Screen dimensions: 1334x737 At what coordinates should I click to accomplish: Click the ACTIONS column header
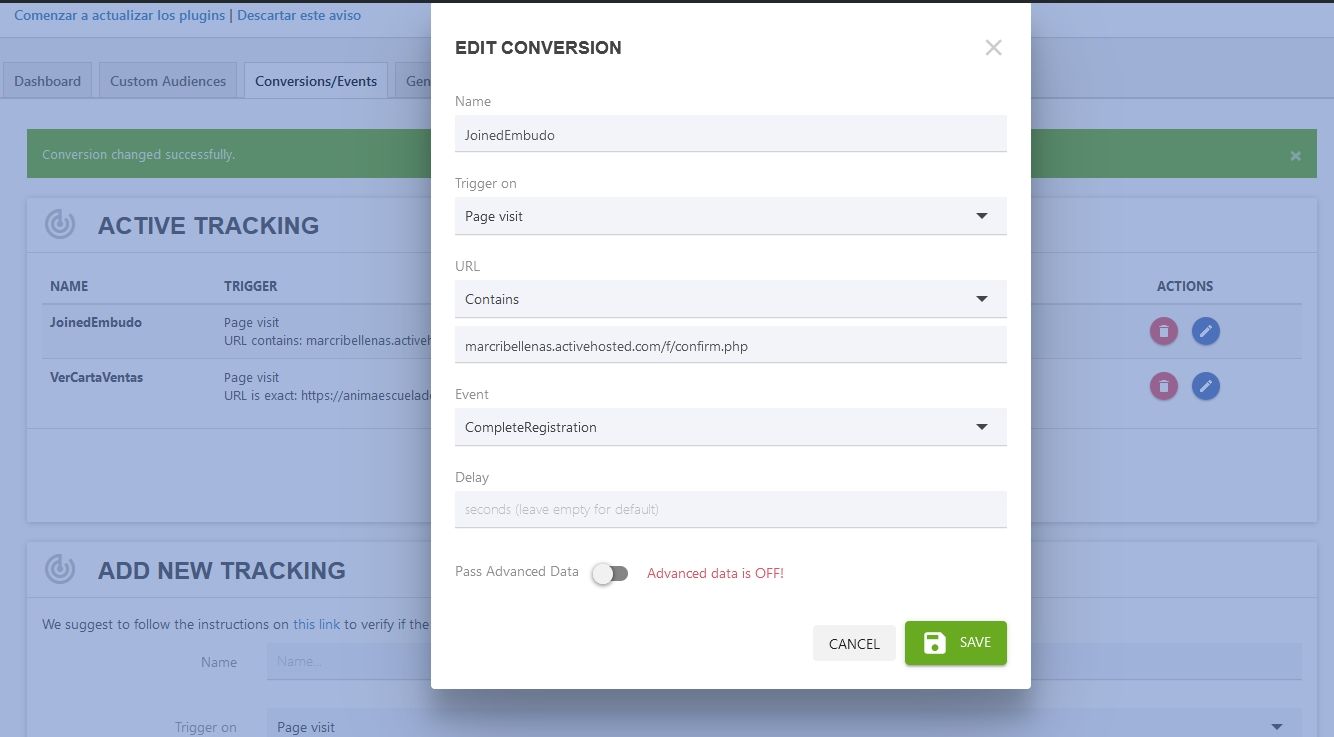coord(1185,286)
